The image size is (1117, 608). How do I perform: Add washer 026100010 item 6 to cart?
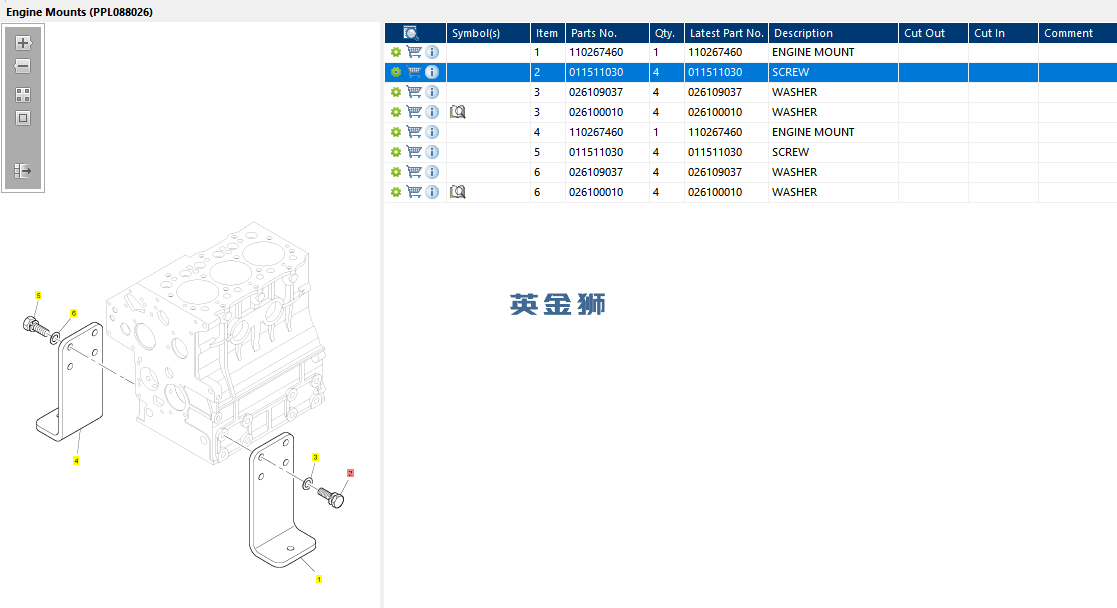pyautogui.click(x=414, y=192)
